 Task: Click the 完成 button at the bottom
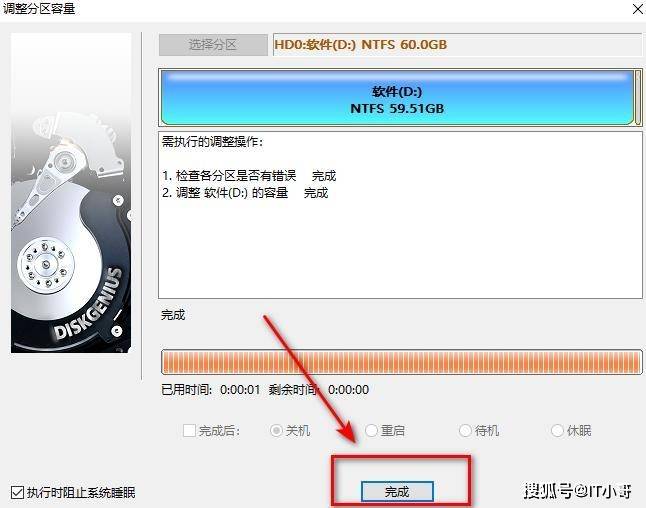397,491
